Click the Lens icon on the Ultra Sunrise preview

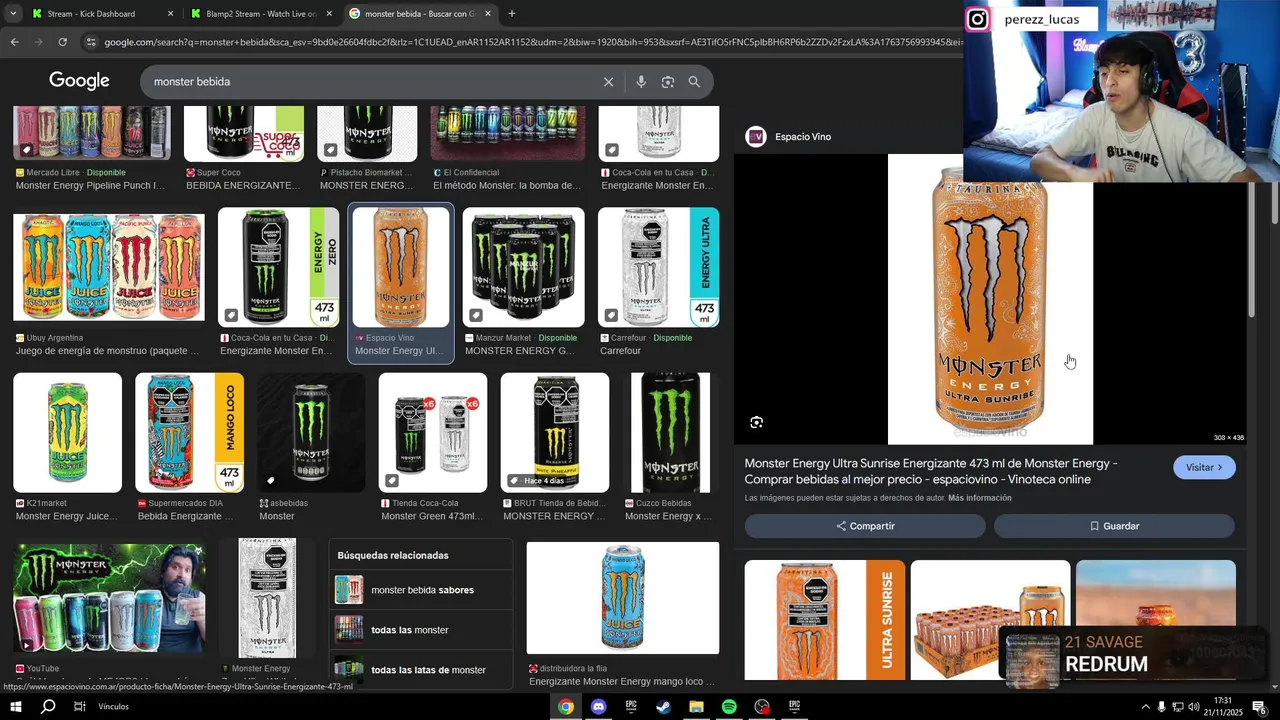757,422
